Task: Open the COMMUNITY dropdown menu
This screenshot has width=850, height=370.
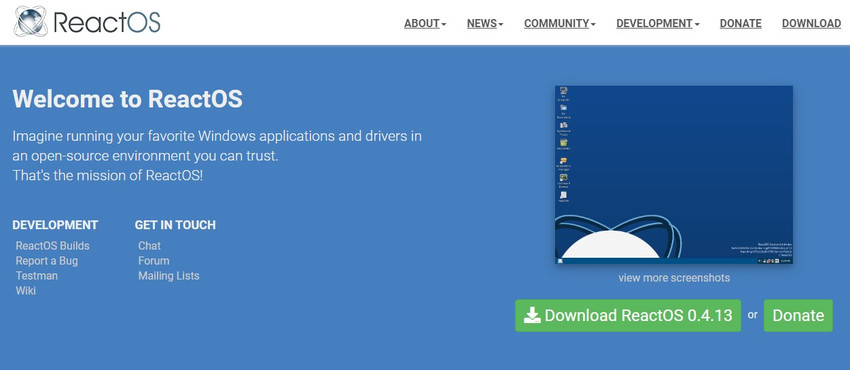Action: pos(560,23)
